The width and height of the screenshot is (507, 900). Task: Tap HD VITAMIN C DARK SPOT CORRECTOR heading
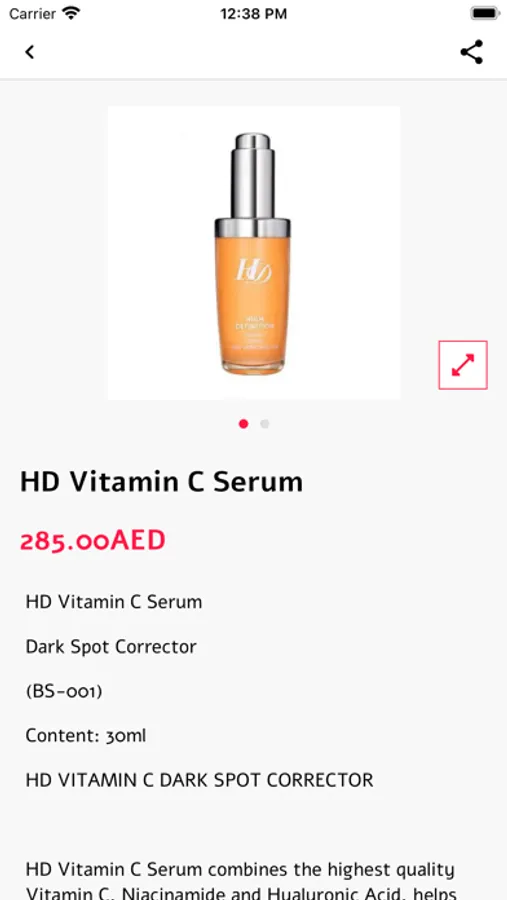[200, 780]
